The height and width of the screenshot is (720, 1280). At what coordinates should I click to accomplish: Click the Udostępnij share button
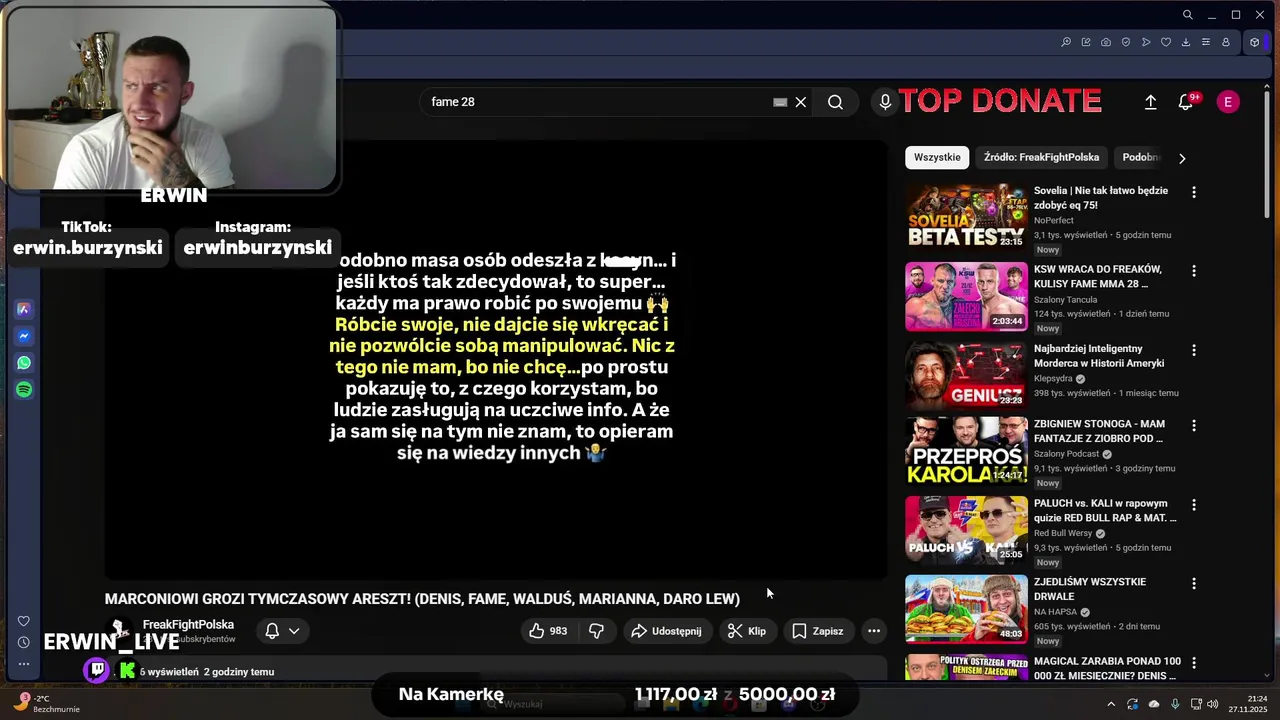click(x=666, y=631)
